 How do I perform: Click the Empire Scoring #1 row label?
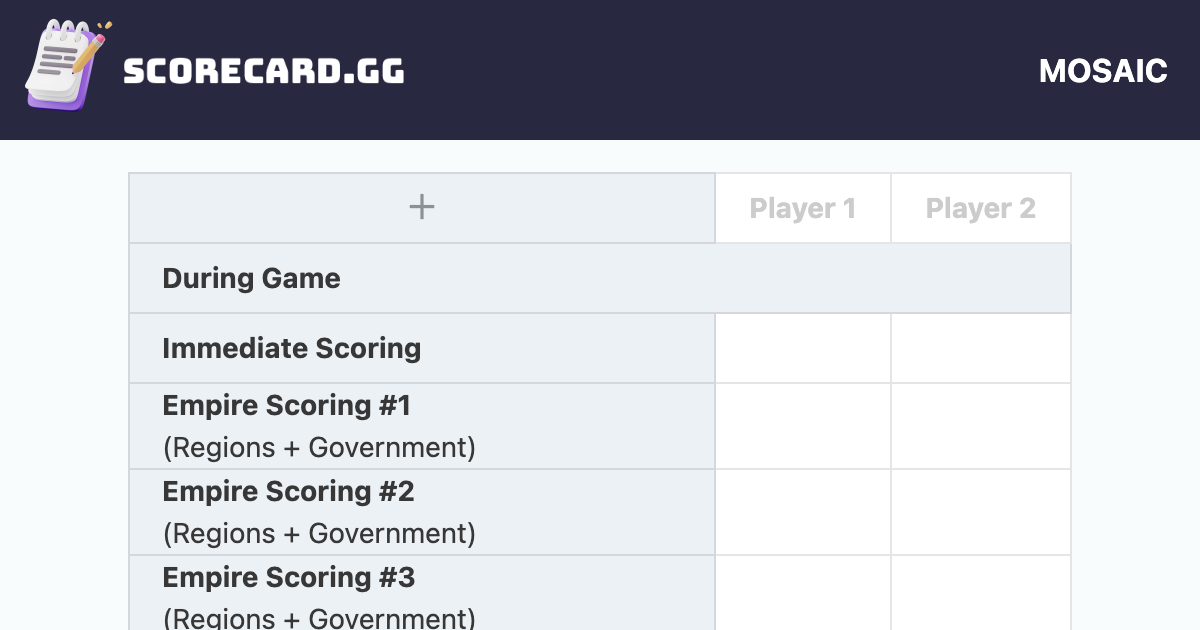click(x=286, y=406)
